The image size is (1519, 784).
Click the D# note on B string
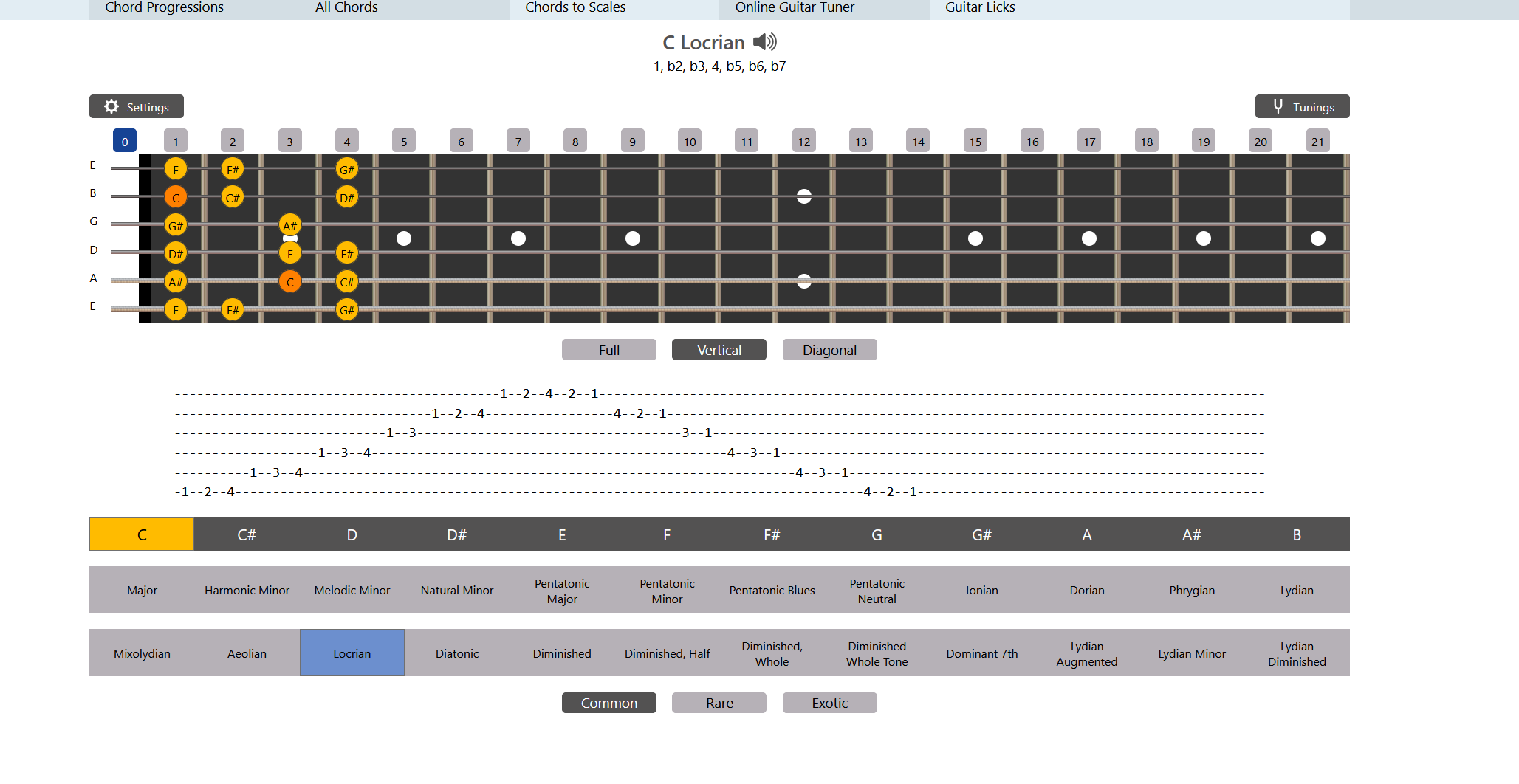347,197
